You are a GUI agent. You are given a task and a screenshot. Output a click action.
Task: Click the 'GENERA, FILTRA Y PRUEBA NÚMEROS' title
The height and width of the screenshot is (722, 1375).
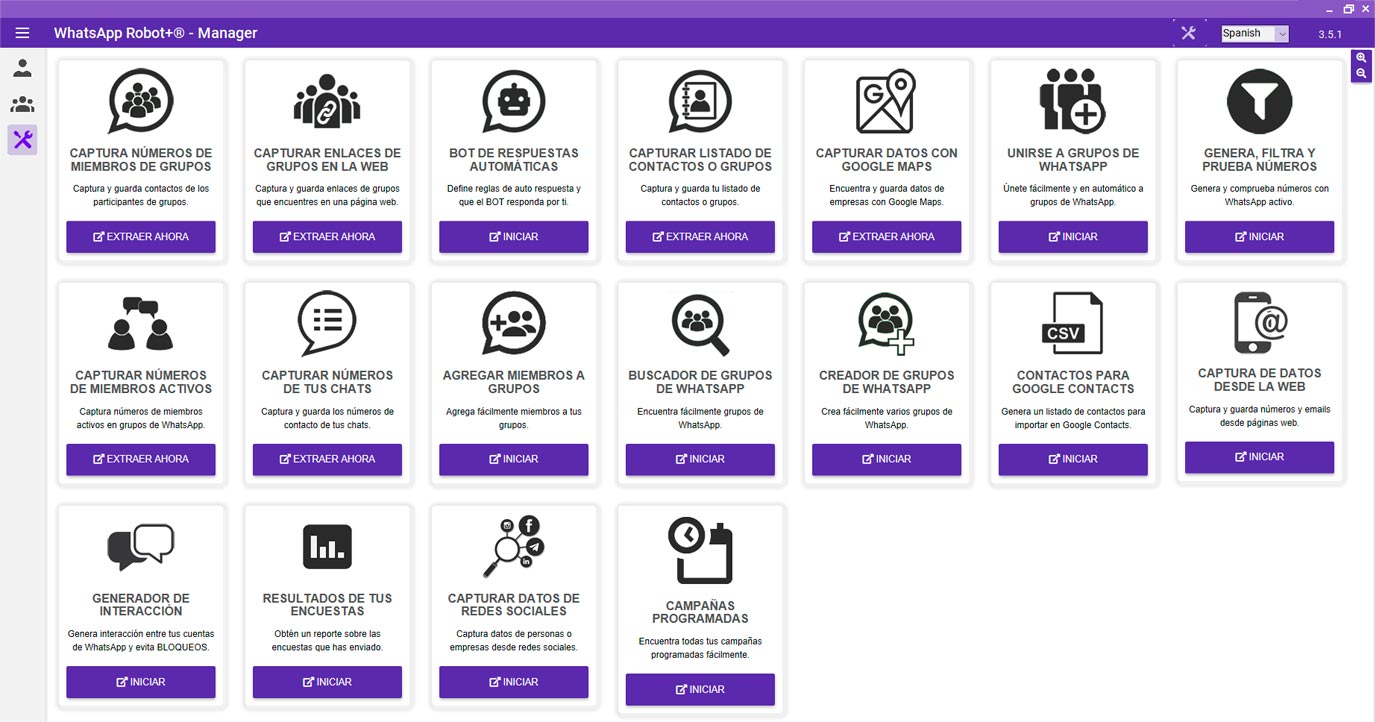[x=1259, y=160]
